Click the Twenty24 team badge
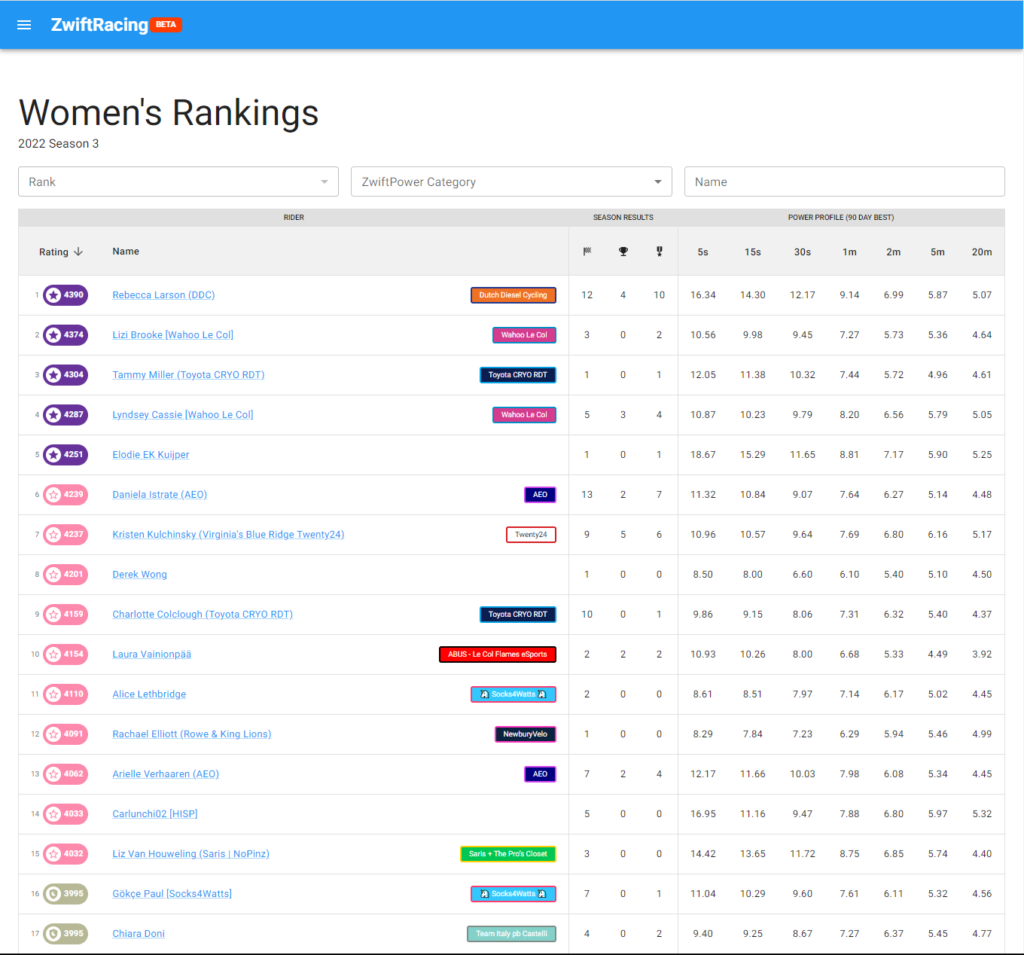The width and height of the screenshot is (1024, 955). 531,535
